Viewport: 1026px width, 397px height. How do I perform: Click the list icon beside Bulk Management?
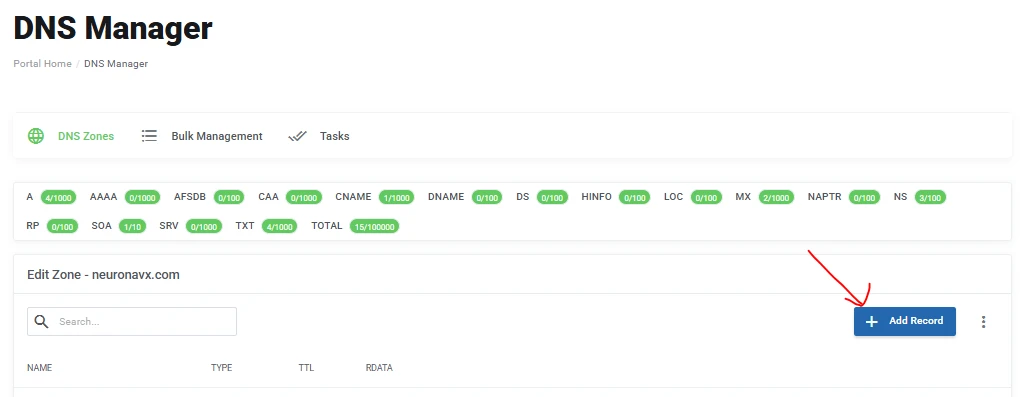coord(149,136)
